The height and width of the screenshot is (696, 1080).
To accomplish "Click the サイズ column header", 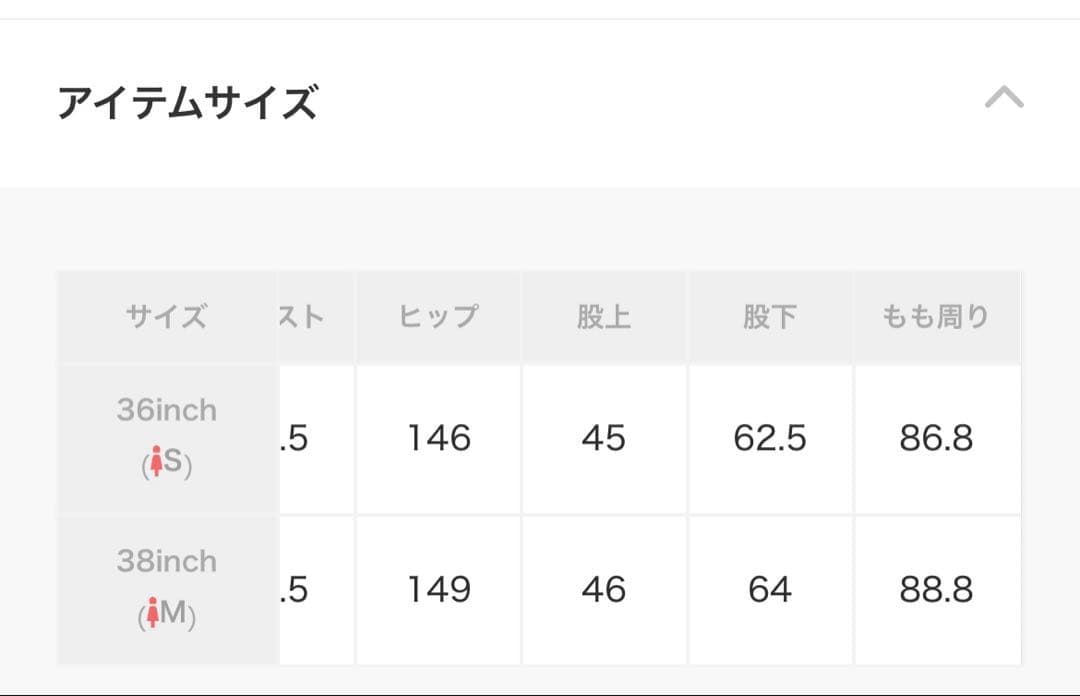I will click(166, 316).
